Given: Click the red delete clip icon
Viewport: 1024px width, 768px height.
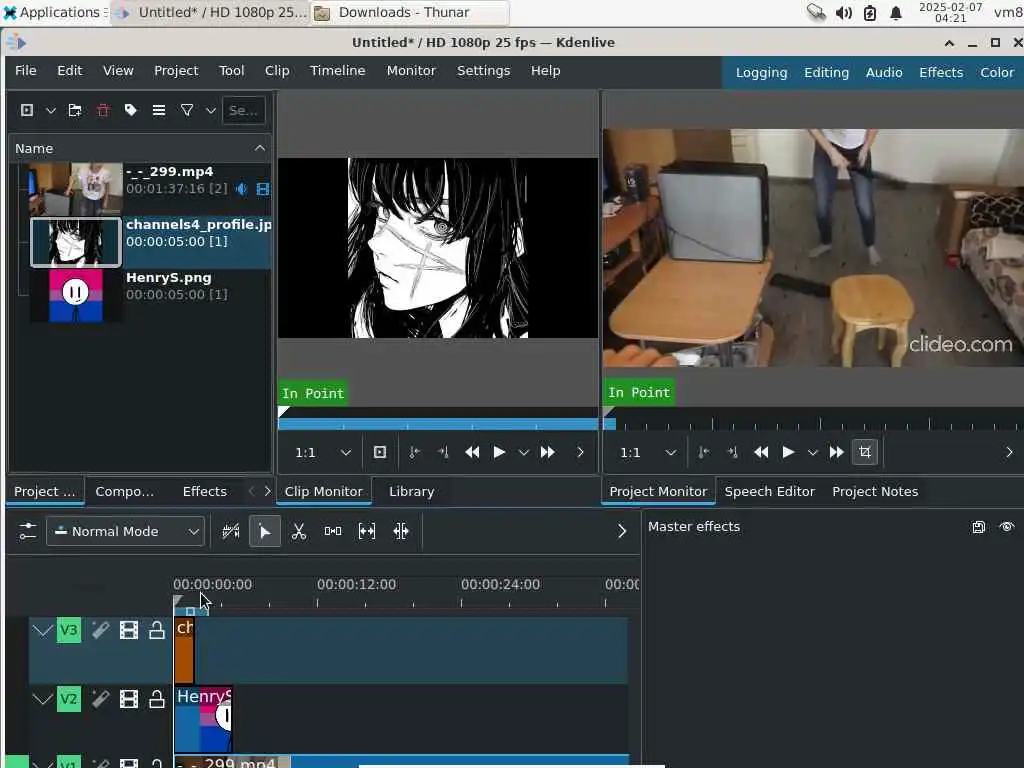Looking at the screenshot, I should pyautogui.click(x=103, y=110).
